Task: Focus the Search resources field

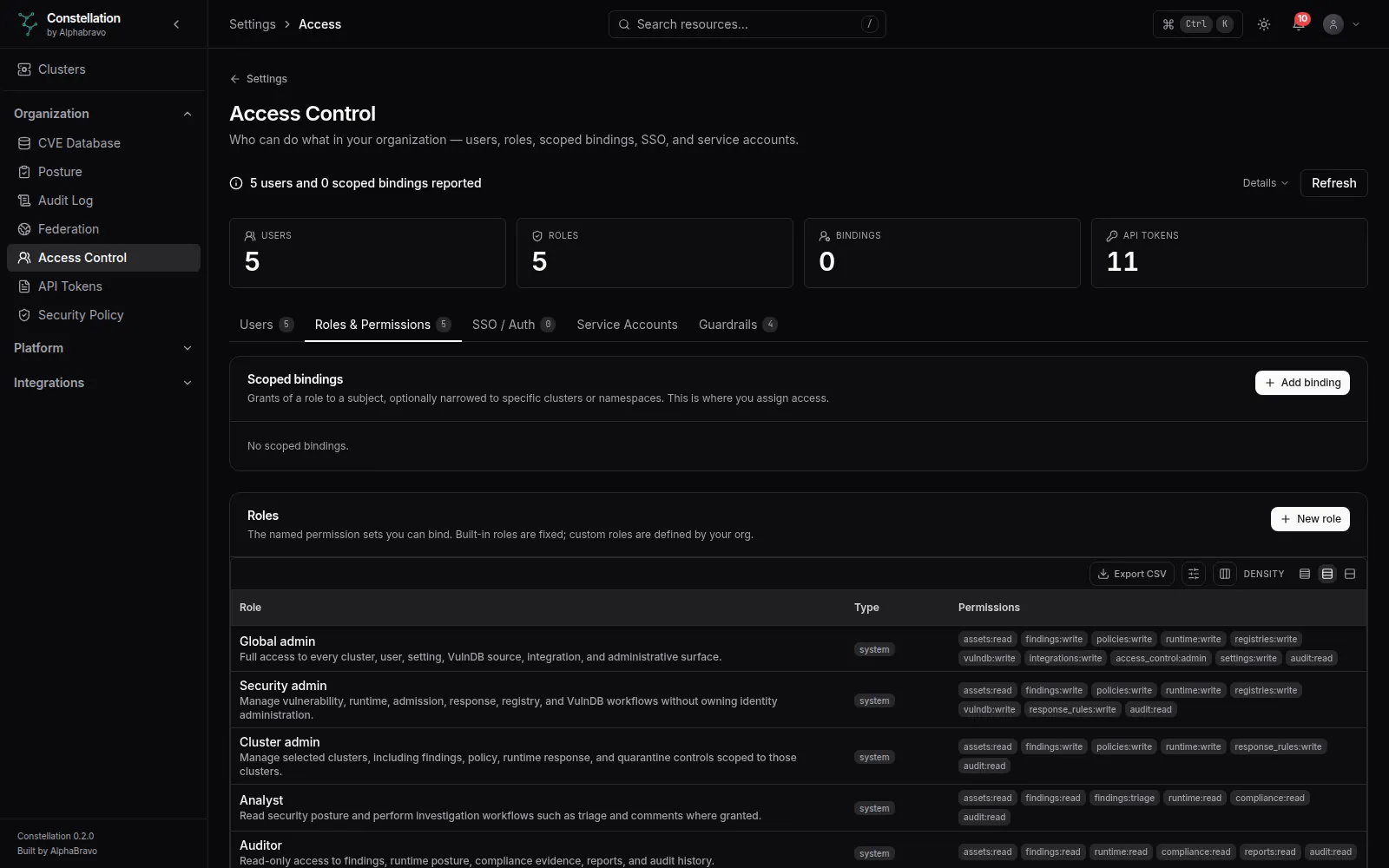Action: click(x=747, y=24)
